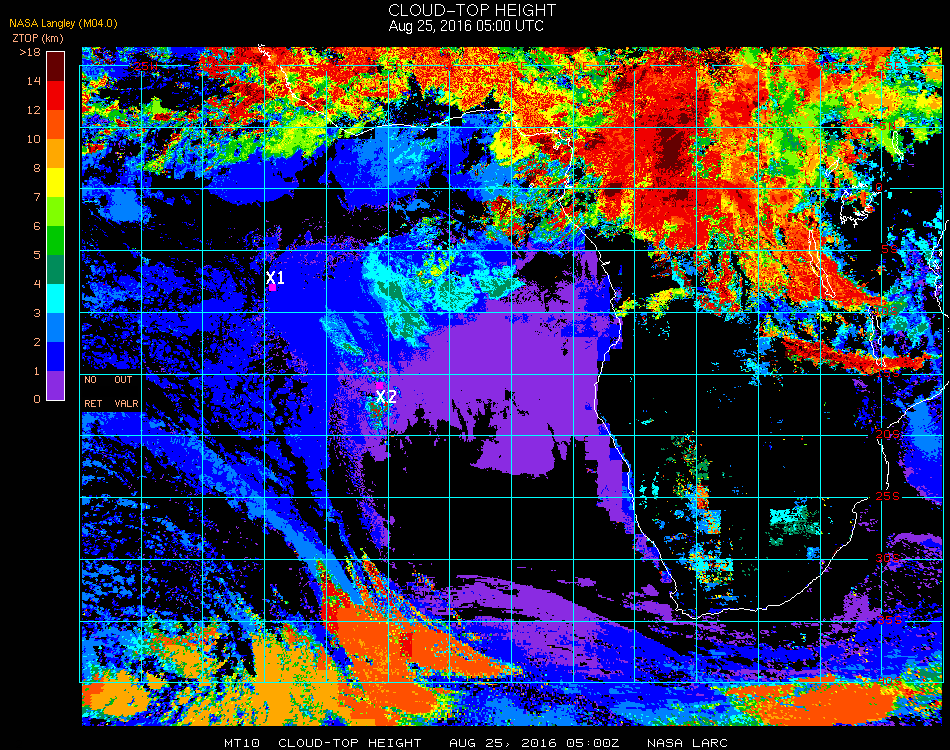
Task: Pick the orange-red swatch between 10 and 12
Action: 55,124
